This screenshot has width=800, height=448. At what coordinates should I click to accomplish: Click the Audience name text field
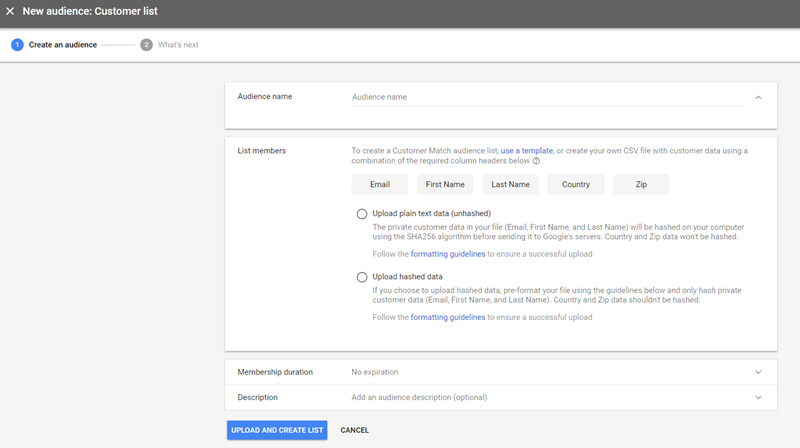point(540,97)
